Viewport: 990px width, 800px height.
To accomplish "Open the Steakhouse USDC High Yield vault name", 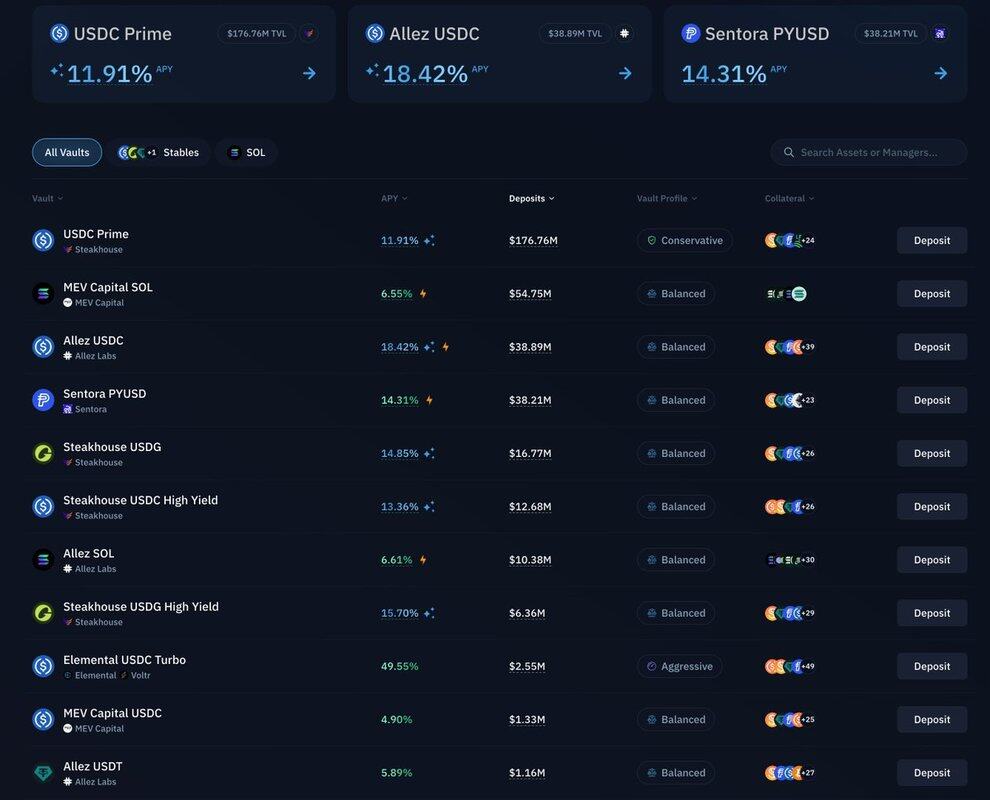I will click(140, 500).
